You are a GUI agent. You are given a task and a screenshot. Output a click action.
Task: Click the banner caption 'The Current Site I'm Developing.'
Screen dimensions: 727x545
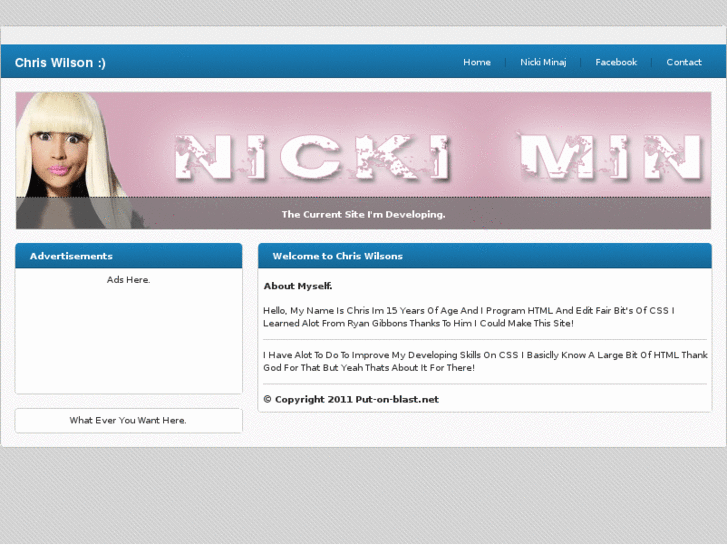coord(363,214)
